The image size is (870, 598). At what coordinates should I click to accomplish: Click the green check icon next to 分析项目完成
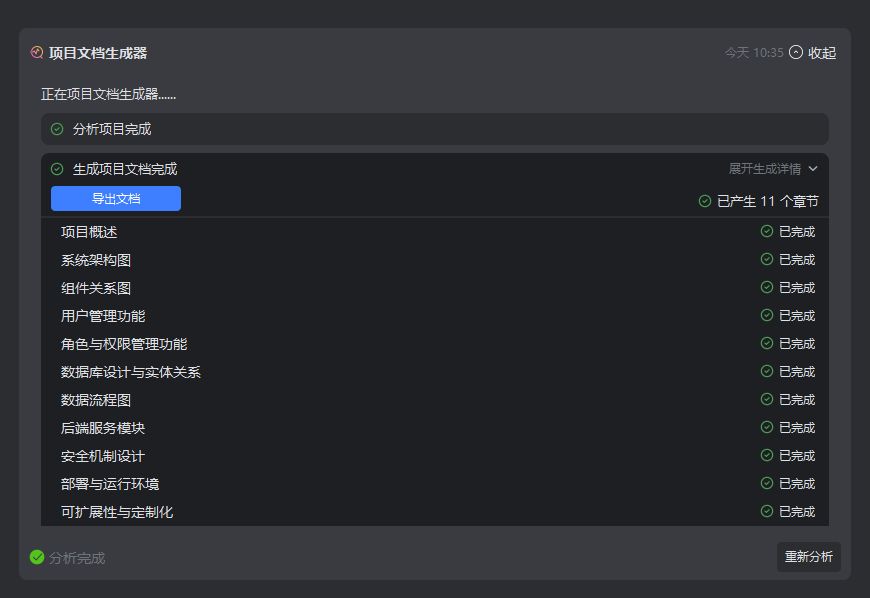(57, 129)
